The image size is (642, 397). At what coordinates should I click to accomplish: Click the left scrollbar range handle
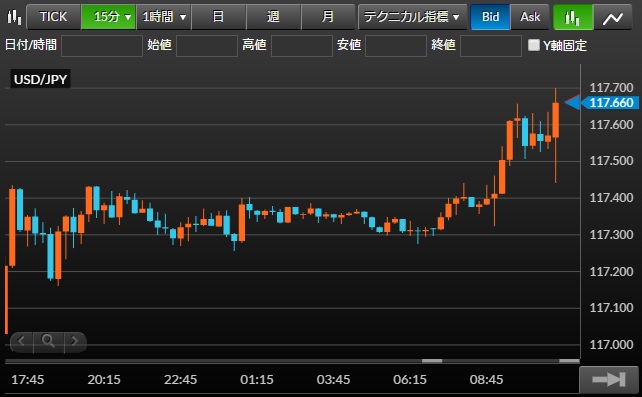tap(432, 361)
